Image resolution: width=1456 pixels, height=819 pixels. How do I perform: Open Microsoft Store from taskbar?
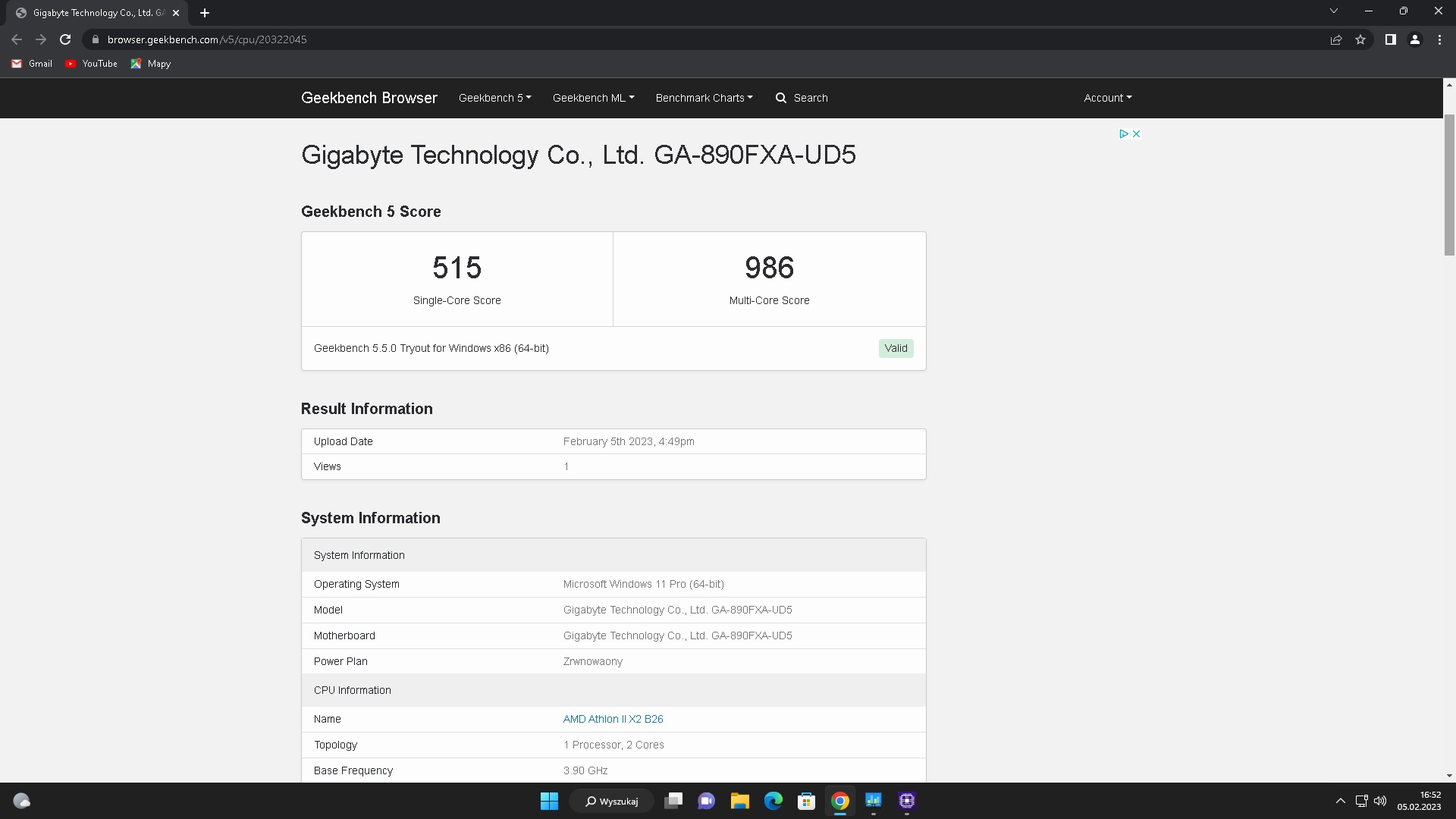pyautogui.click(x=806, y=801)
